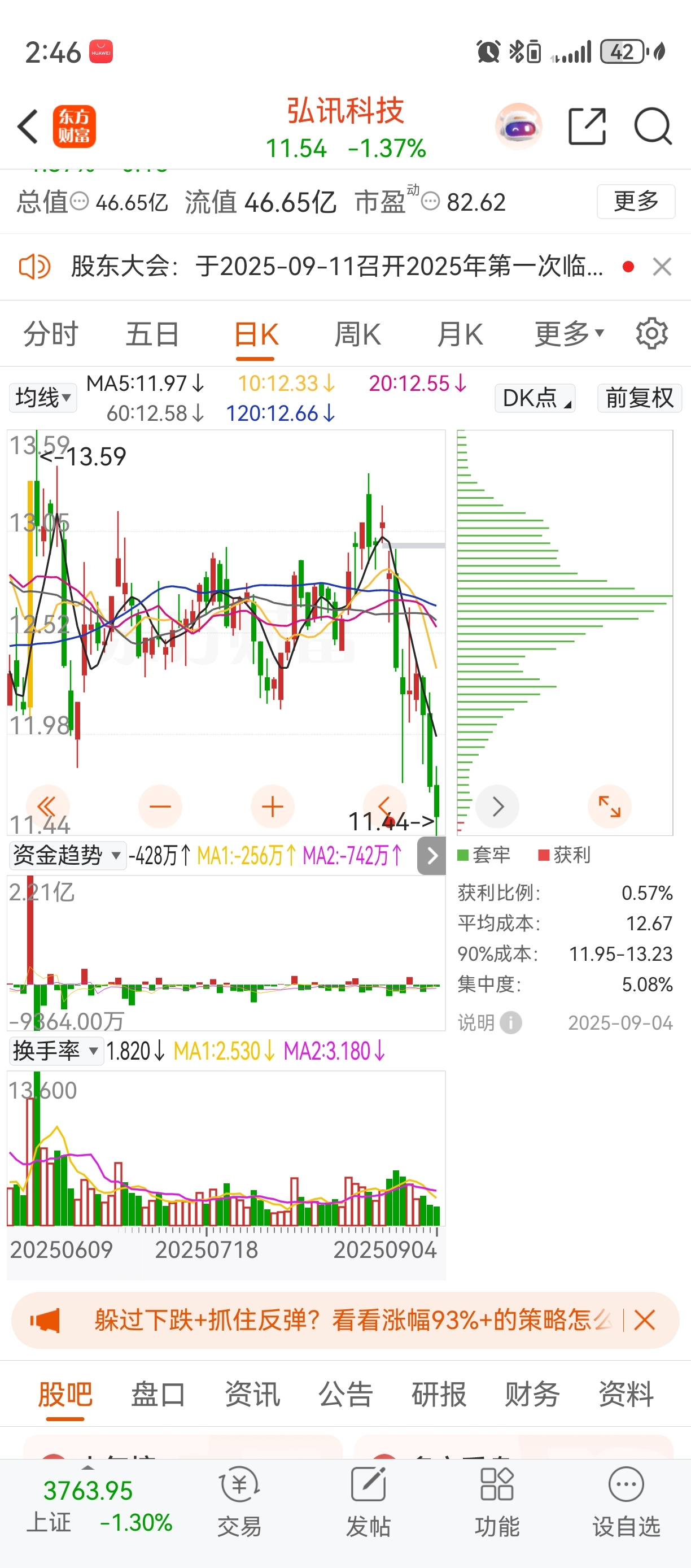Open the 股吧 tab

point(65,1394)
